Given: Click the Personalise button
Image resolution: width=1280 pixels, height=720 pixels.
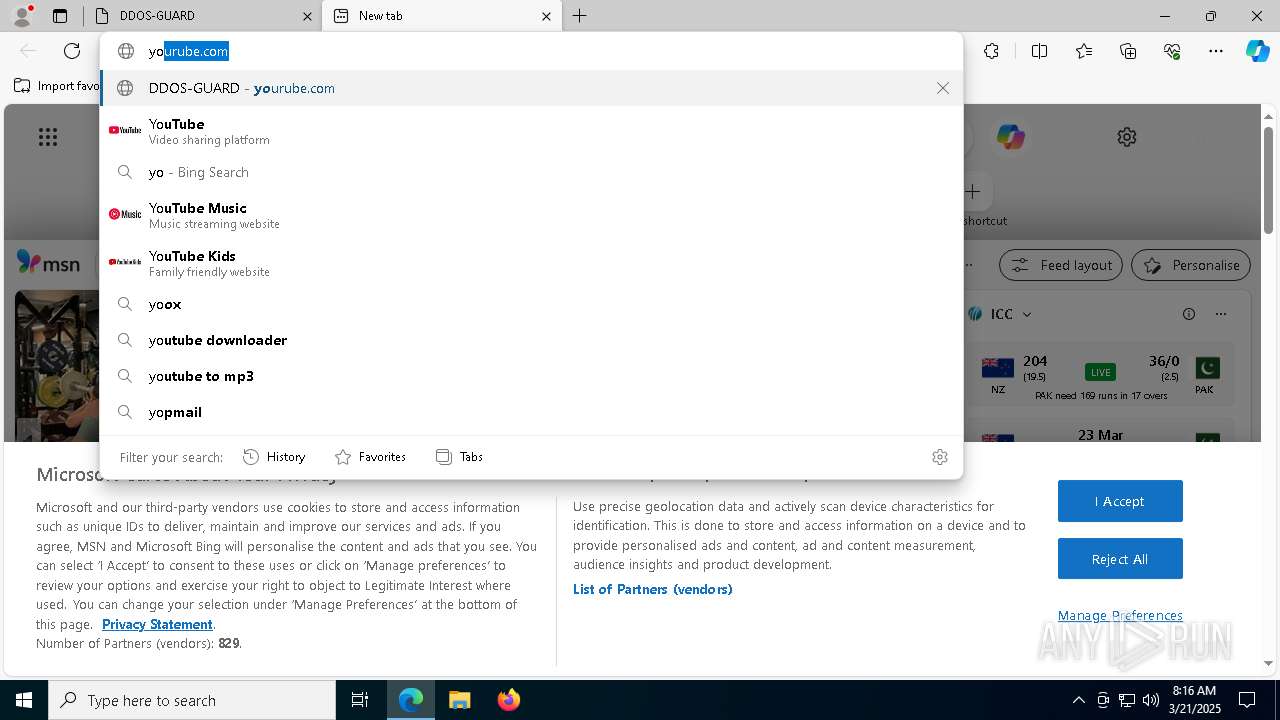Looking at the screenshot, I should tap(1190, 265).
